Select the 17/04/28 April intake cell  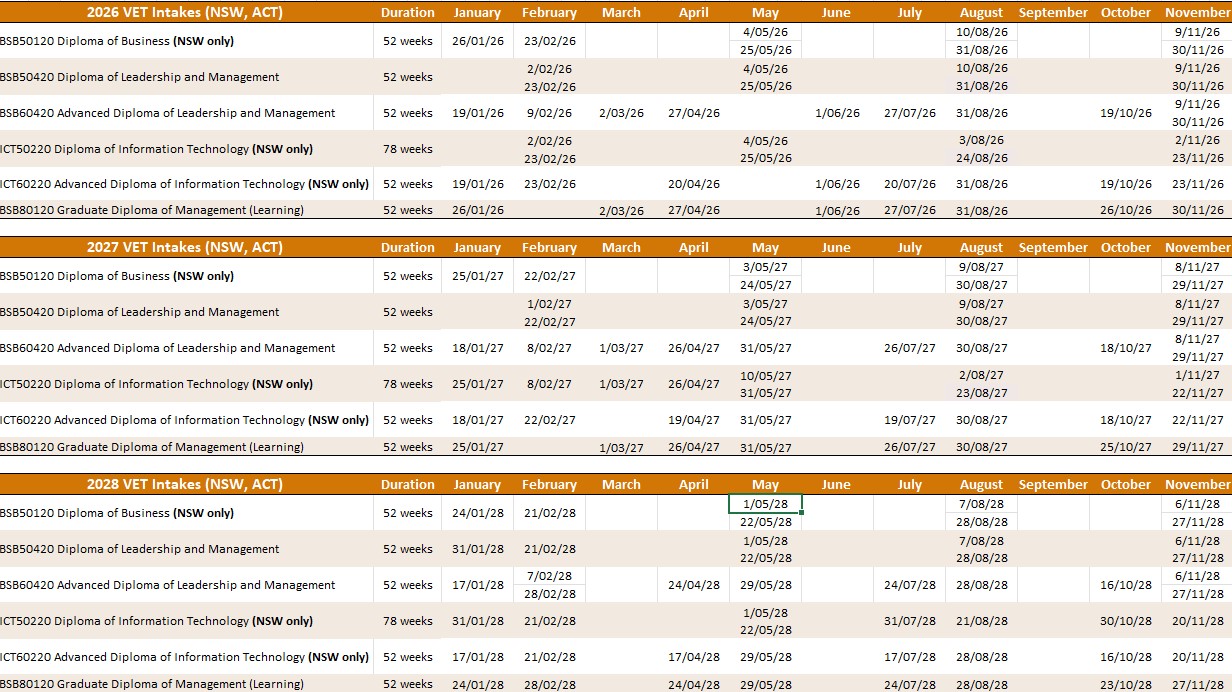click(693, 657)
